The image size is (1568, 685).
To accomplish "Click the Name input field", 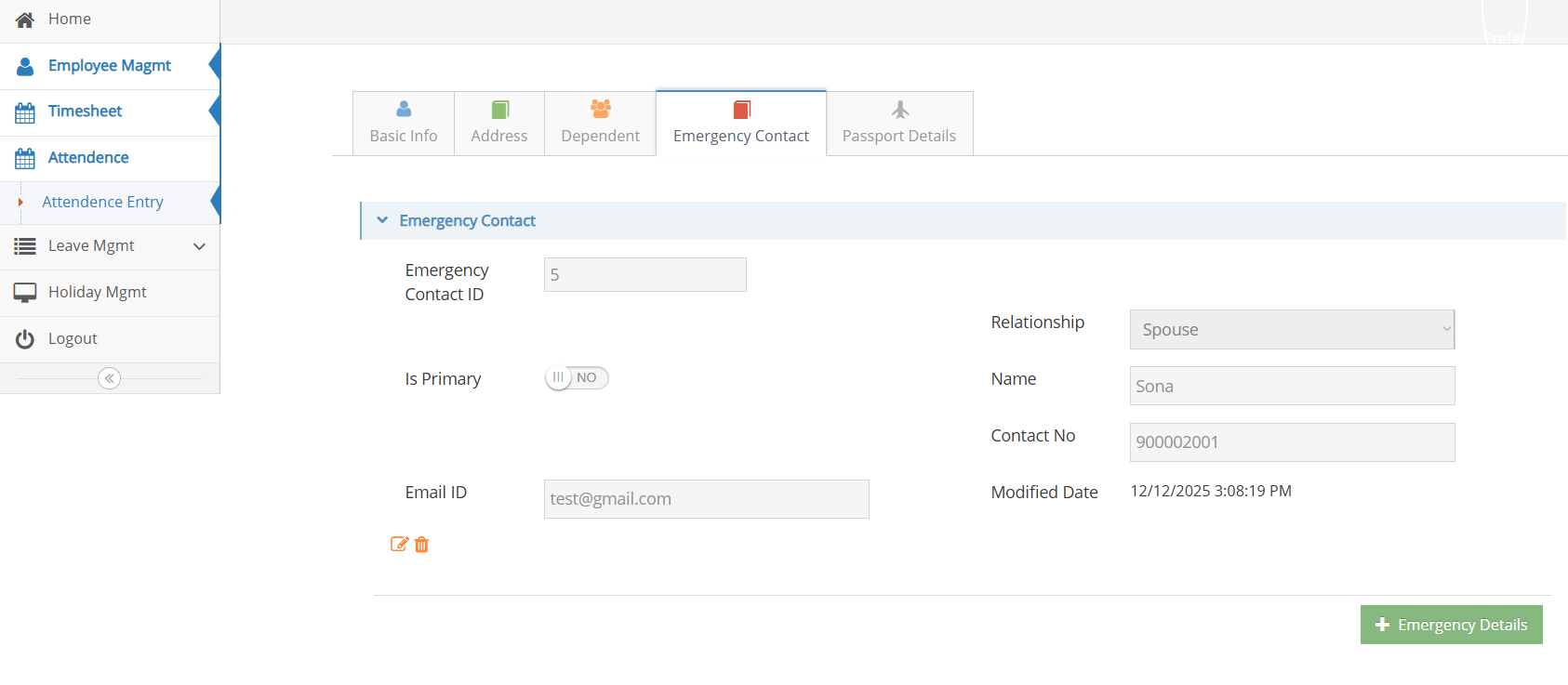I will (x=1291, y=387).
